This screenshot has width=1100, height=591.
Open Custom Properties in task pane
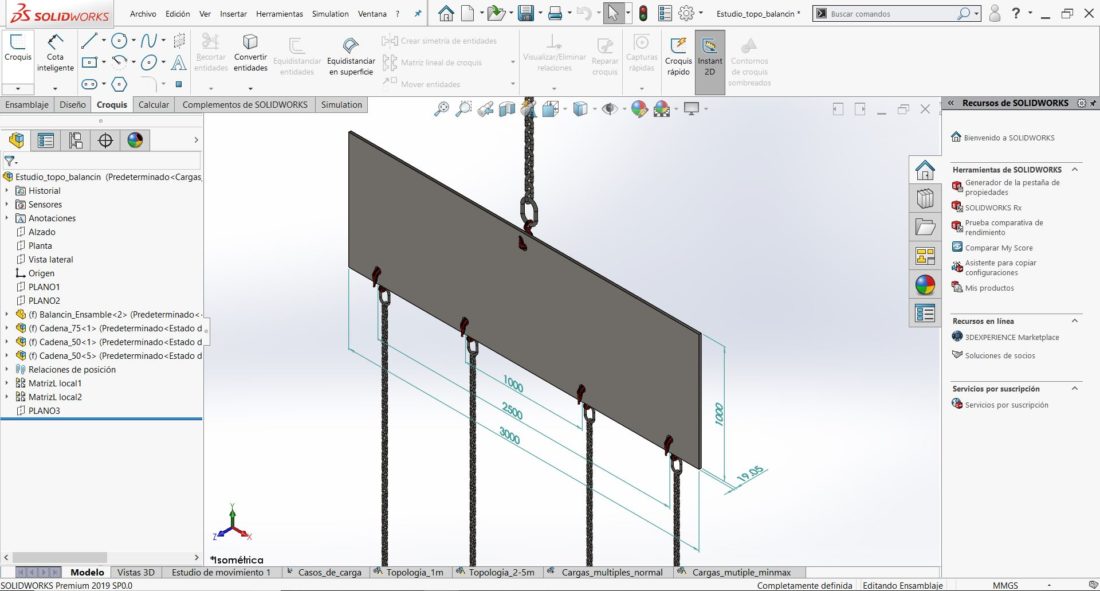pyautogui.click(x=925, y=314)
